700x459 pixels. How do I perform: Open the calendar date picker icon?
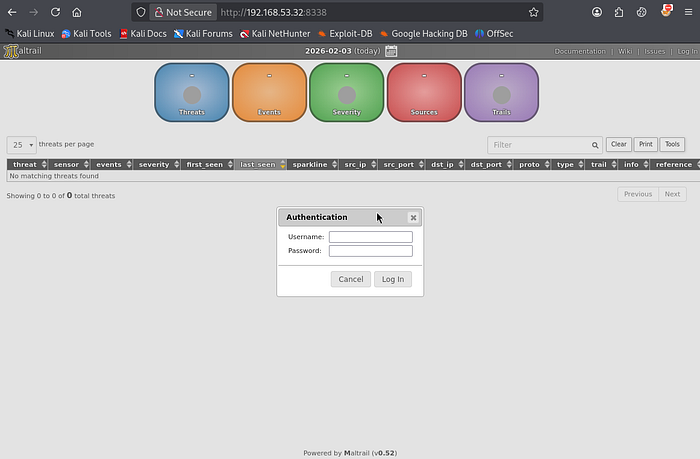tap(391, 51)
